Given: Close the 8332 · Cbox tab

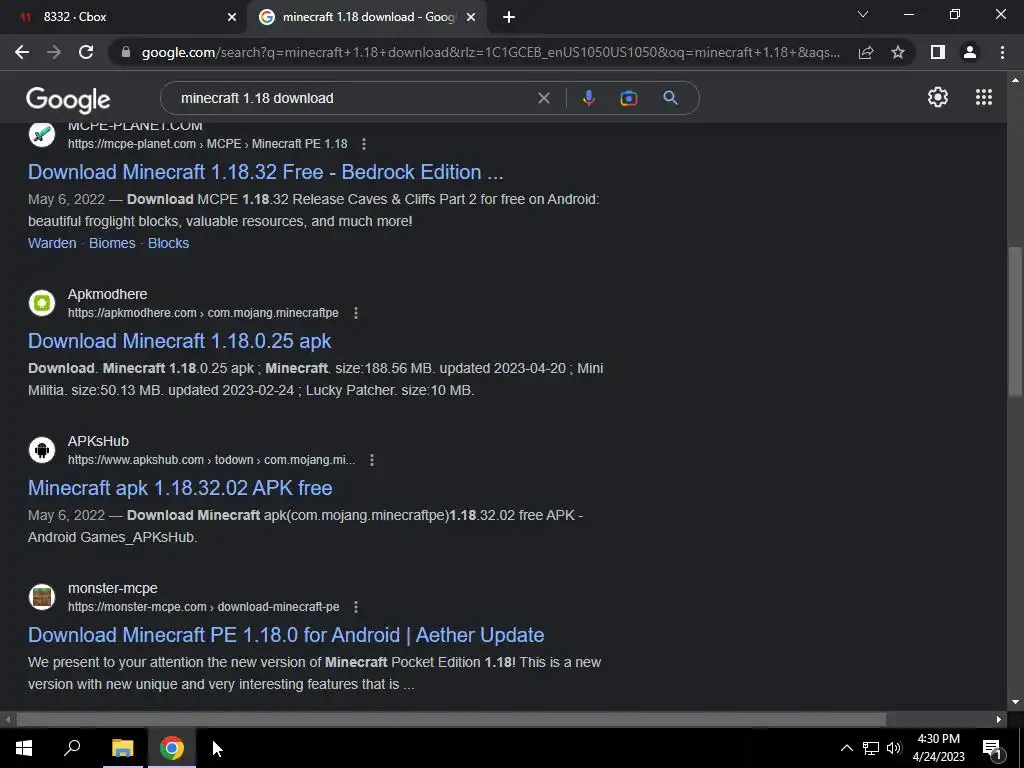Looking at the screenshot, I should click(x=232, y=18).
